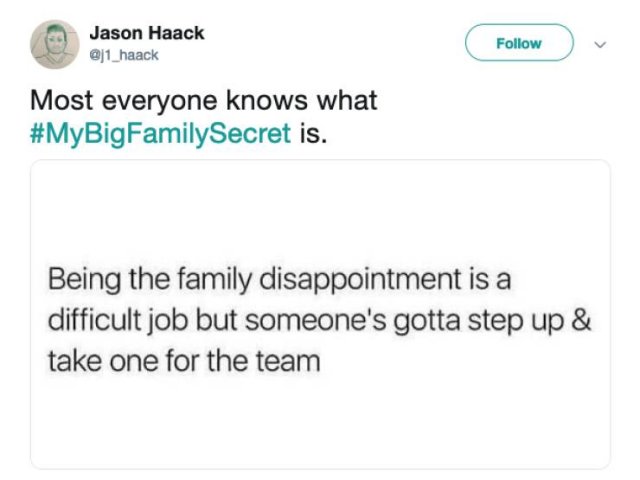Click the word 'knows' in the tweet
Image resolution: width=640 pixels, height=480 pixels.
coord(267,100)
